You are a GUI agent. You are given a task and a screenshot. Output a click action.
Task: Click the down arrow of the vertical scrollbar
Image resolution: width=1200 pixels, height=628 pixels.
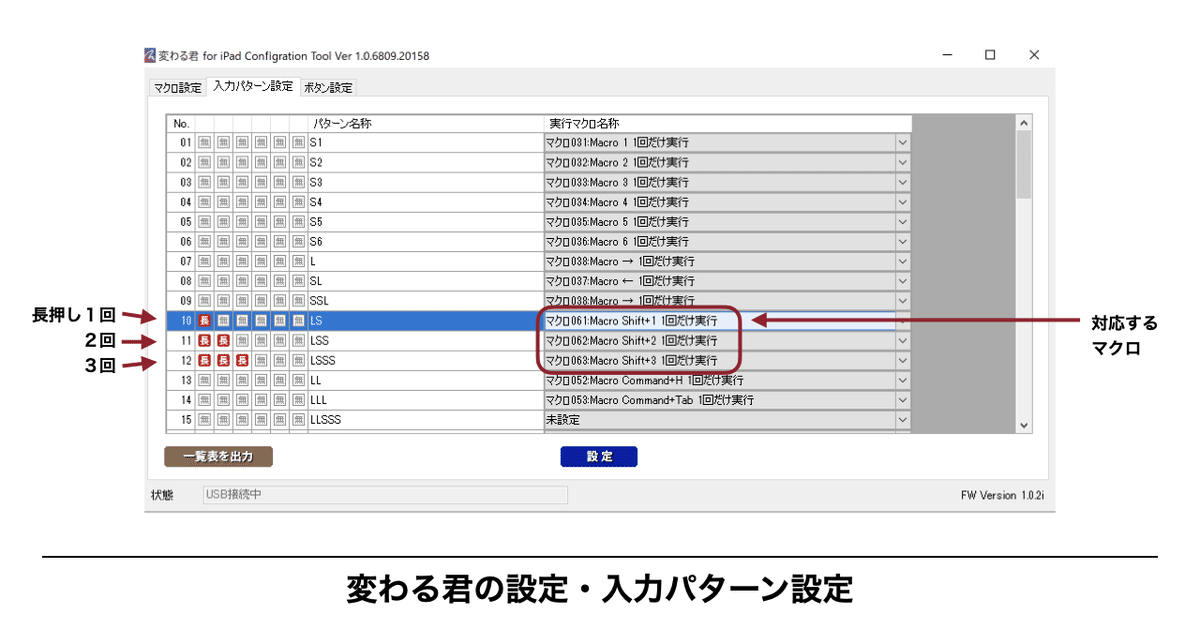[x=1023, y=424]
